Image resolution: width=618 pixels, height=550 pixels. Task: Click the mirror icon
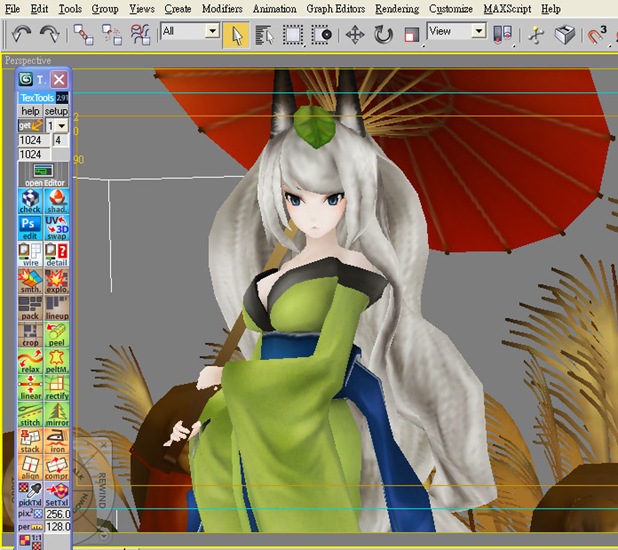pyautogui.click(x=57, y=415)
